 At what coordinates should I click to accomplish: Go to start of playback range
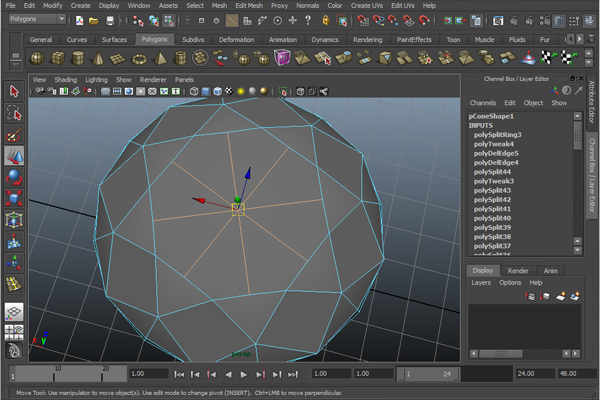tap(179, 374)
